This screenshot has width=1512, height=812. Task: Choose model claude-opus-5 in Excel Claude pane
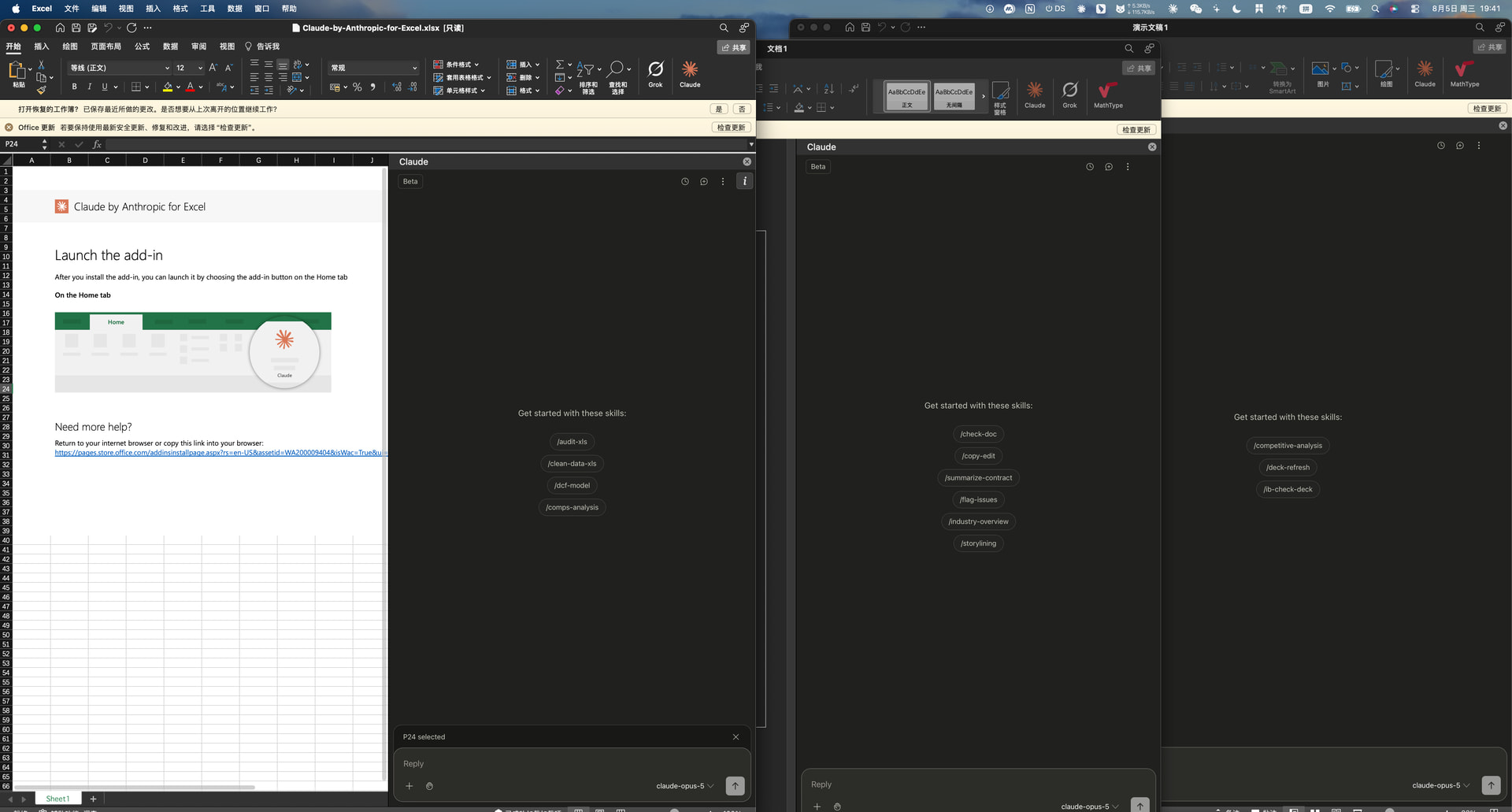685,786
